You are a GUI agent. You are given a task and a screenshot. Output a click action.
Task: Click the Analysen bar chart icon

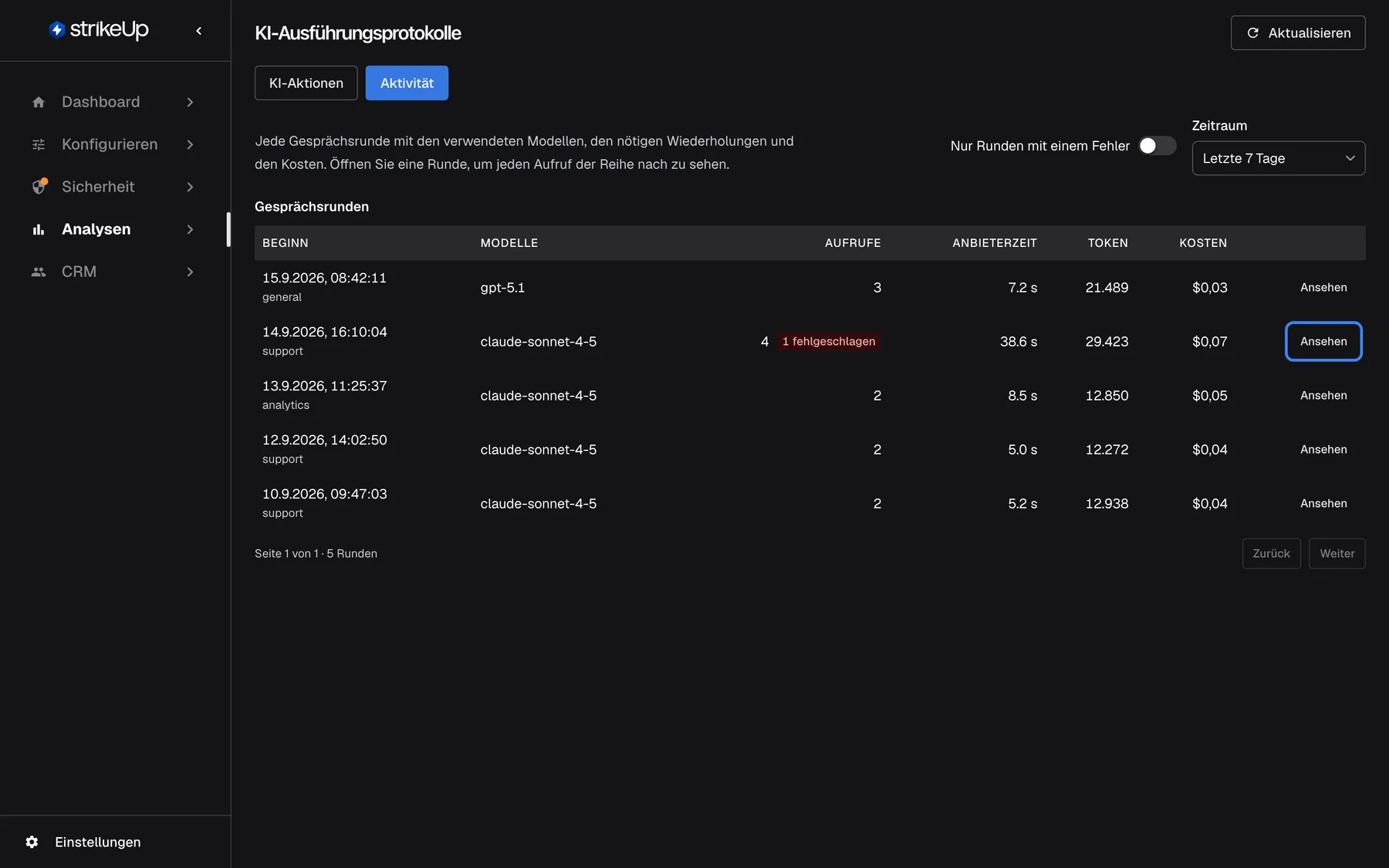pyautogui.click(x=39, y=229)
